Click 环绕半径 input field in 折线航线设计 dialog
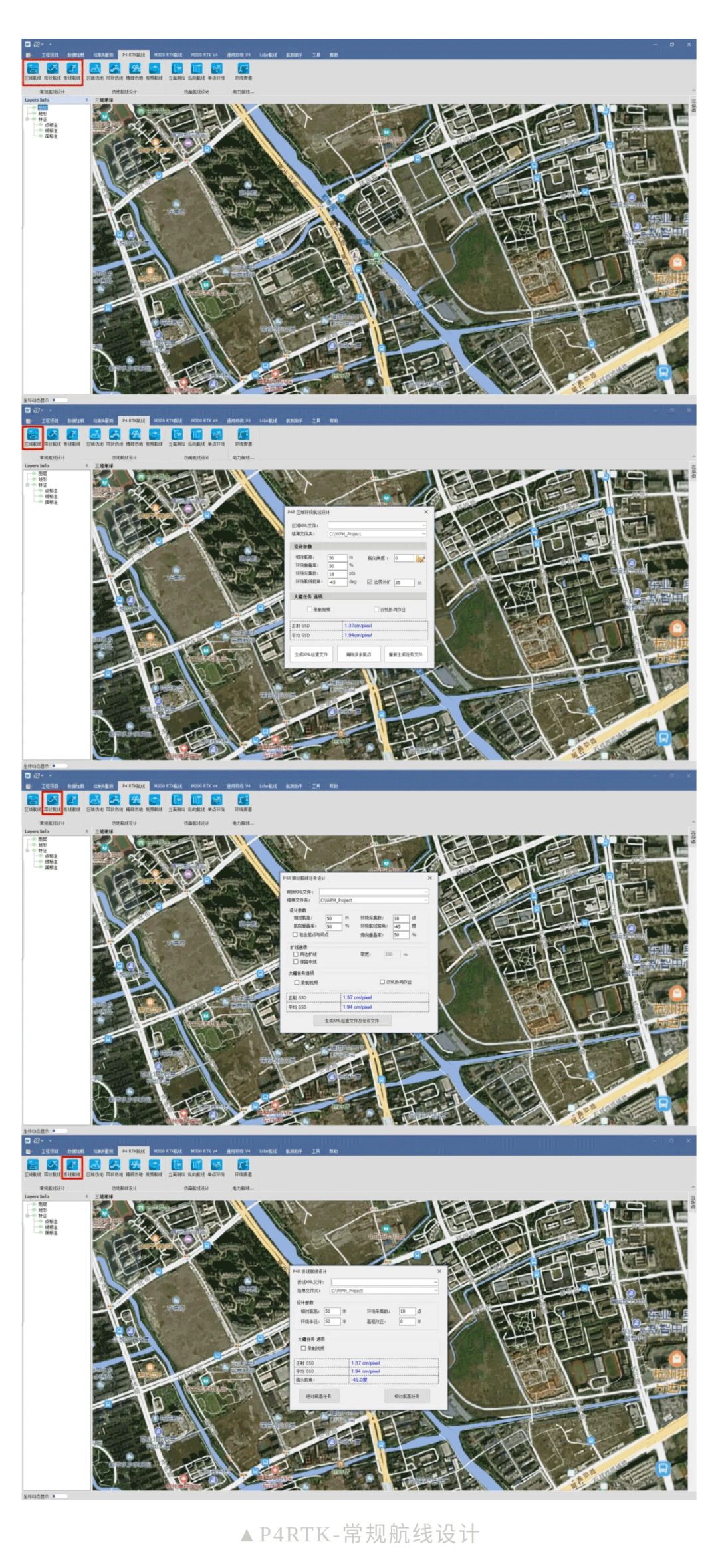The height and width of the screenshot is (1568, 718). click(332, 1321)
